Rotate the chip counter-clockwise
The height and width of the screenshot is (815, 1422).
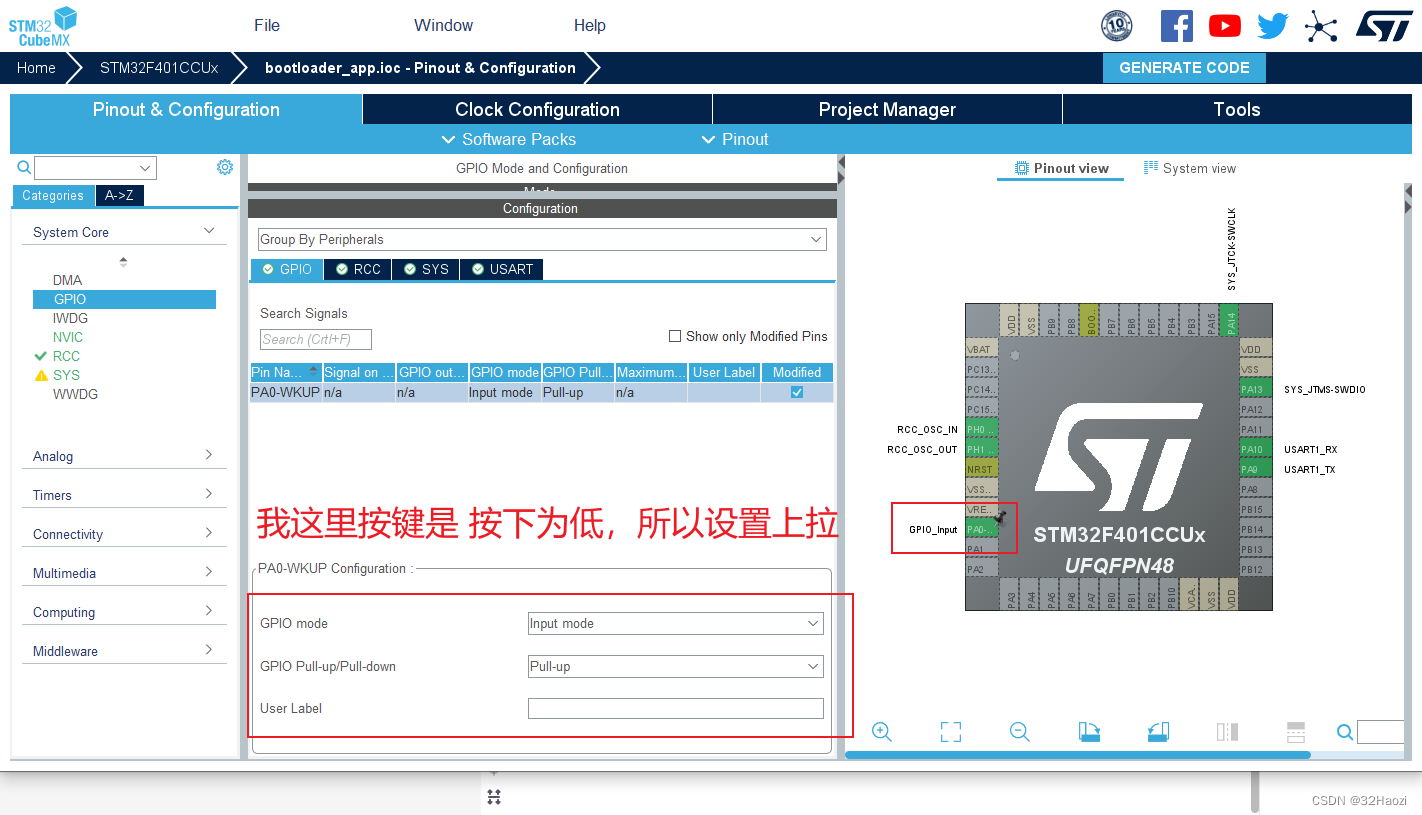point(1158,732)
